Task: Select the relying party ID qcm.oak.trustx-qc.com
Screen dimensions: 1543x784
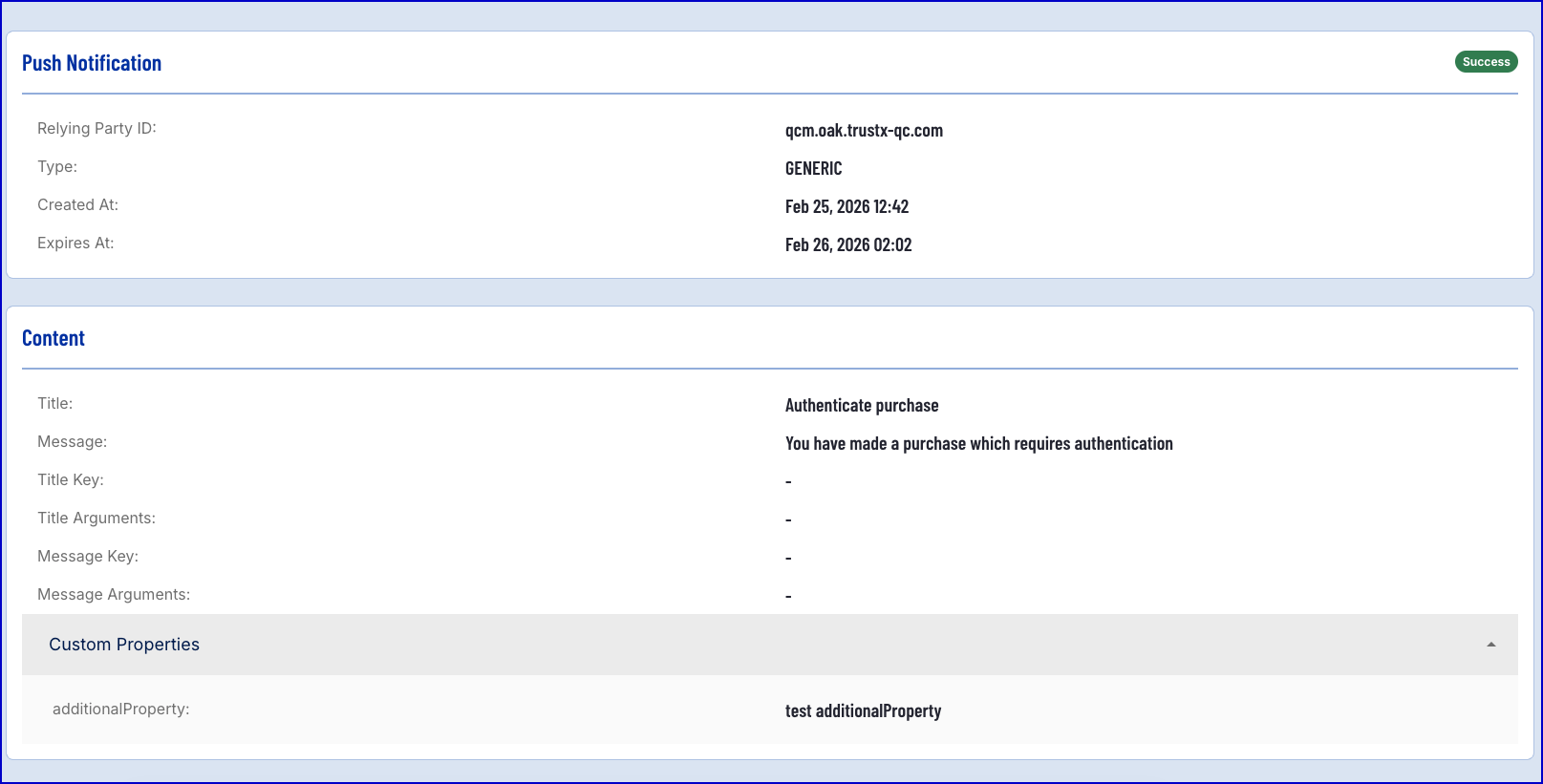Action: [864, 131]
